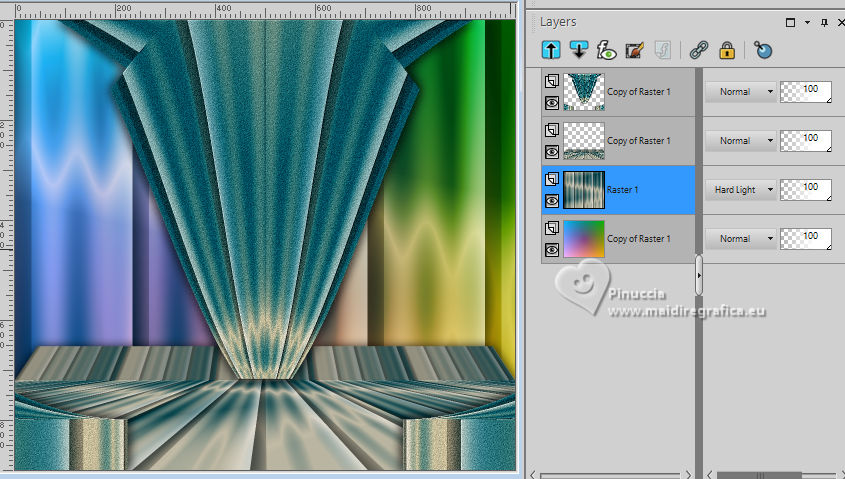Collapse the right pane with the divider arrow
This screenshot has width=845, height=479.
pyautogui.click(x=699, y=275)
